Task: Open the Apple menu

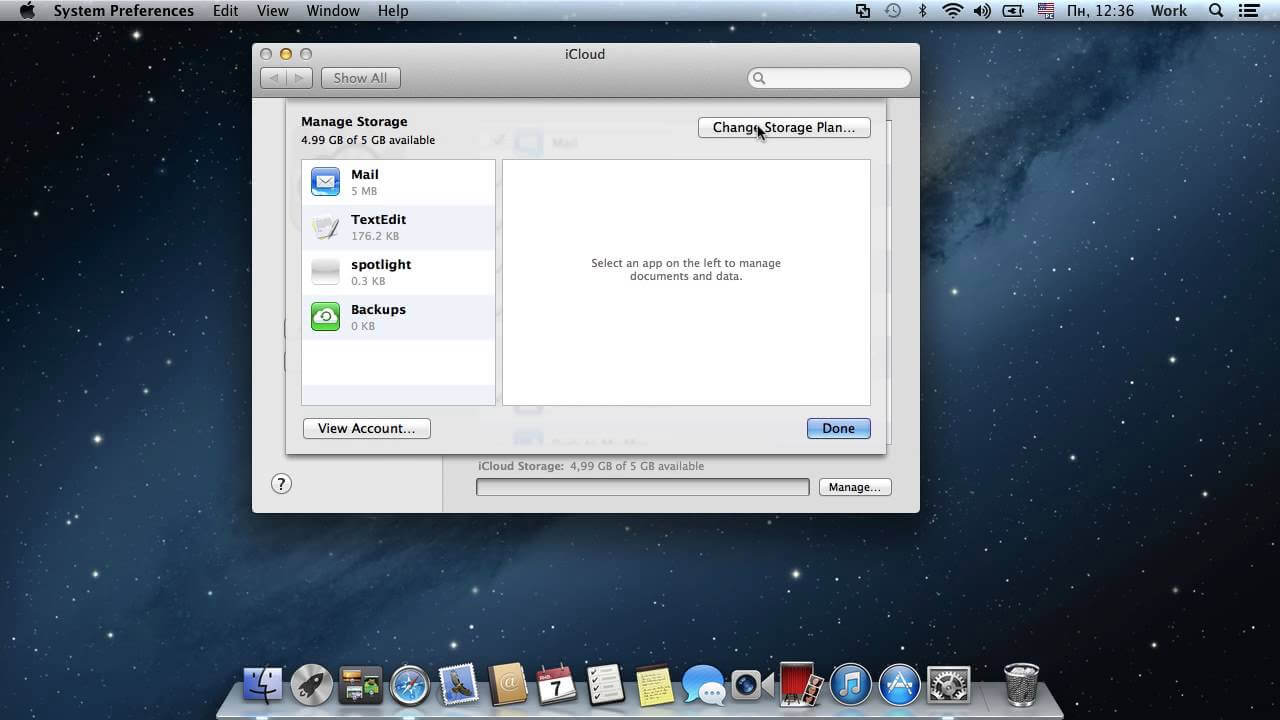Action: pyautogui.click(x=27, y=10)
